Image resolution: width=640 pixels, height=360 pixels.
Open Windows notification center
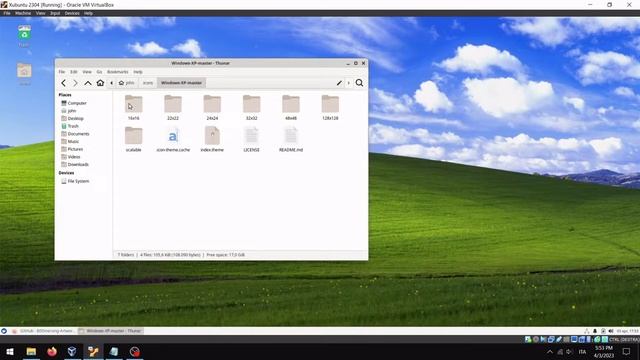pos(626,351)
